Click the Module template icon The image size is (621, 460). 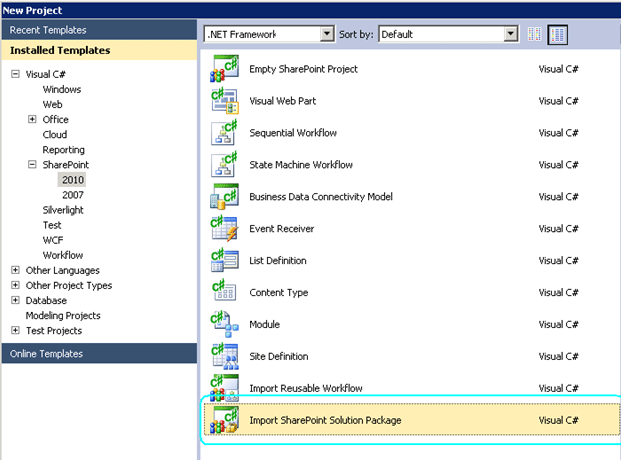[224, 324]
